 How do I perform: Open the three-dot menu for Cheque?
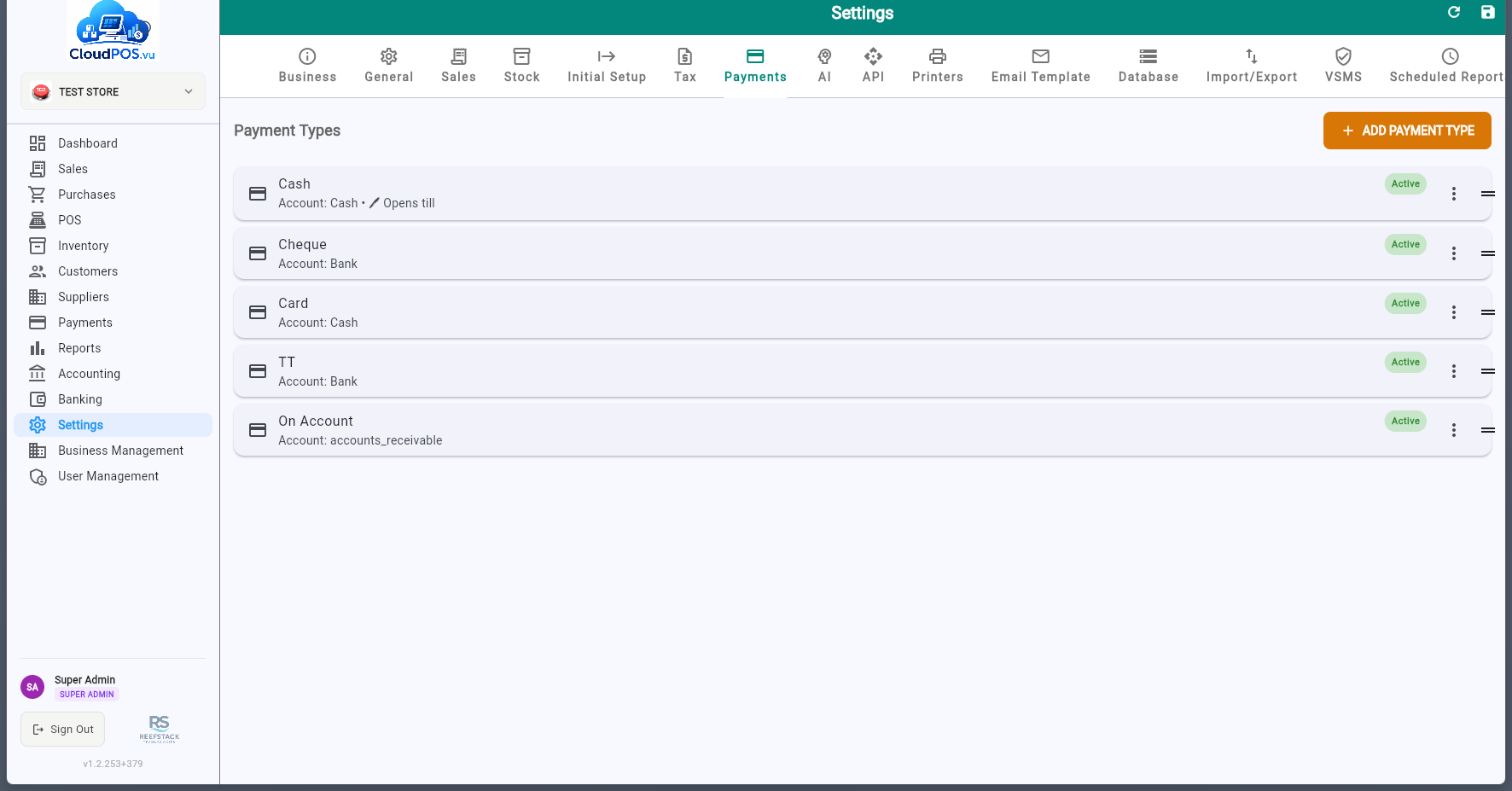(1454, 253)
